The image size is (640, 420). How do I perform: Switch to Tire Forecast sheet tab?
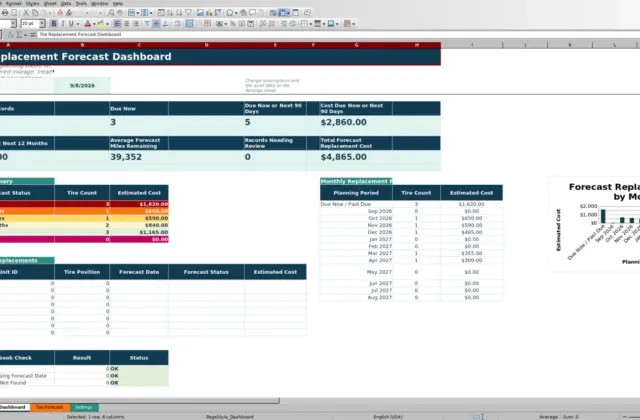[x=49, y=407]
